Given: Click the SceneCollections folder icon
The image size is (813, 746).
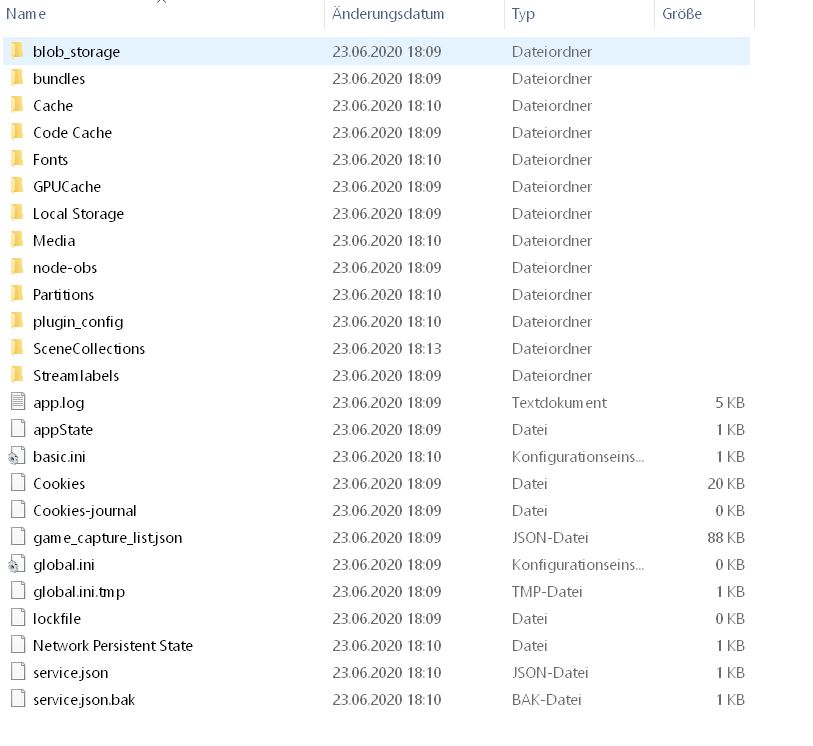Looking at the screenshot, I should 17,348.
